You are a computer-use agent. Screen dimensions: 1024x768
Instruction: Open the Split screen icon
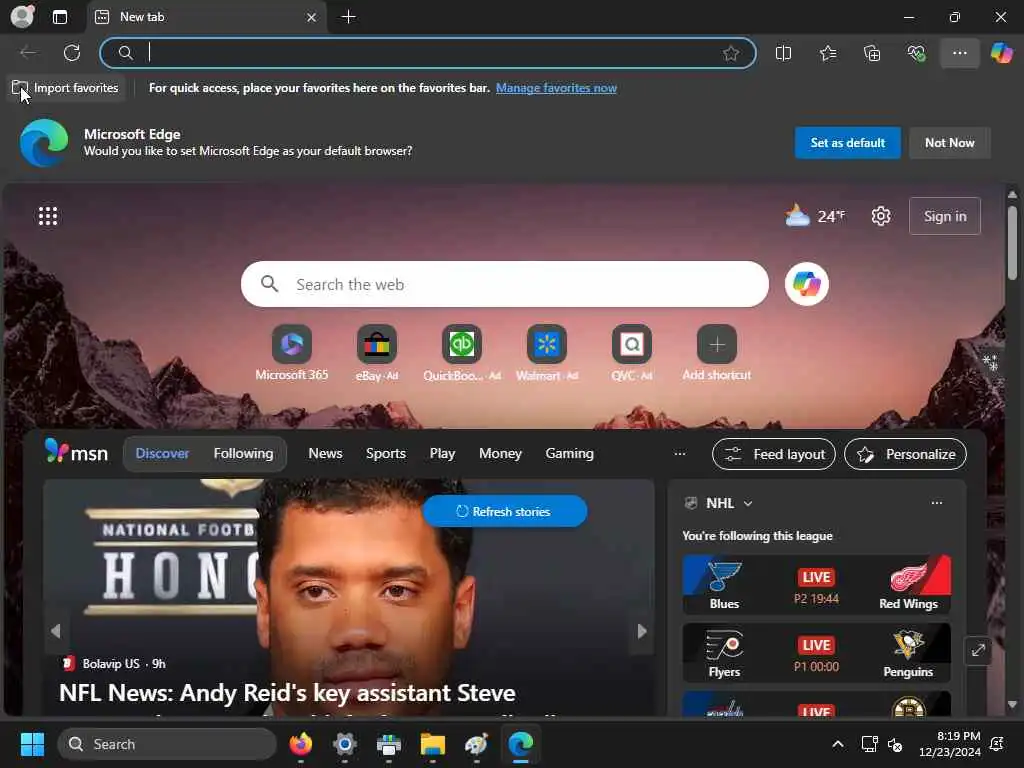pos(783,53)
